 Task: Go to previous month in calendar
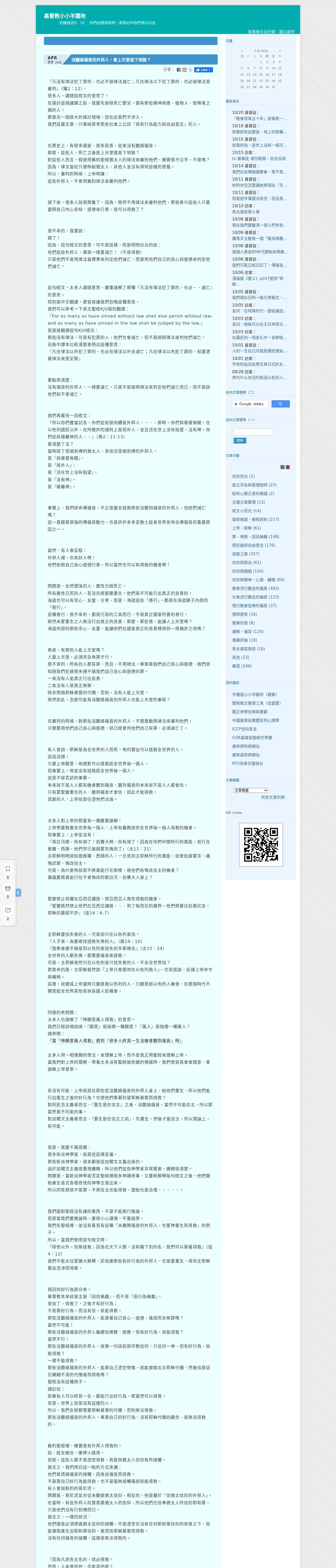(242, 51)
